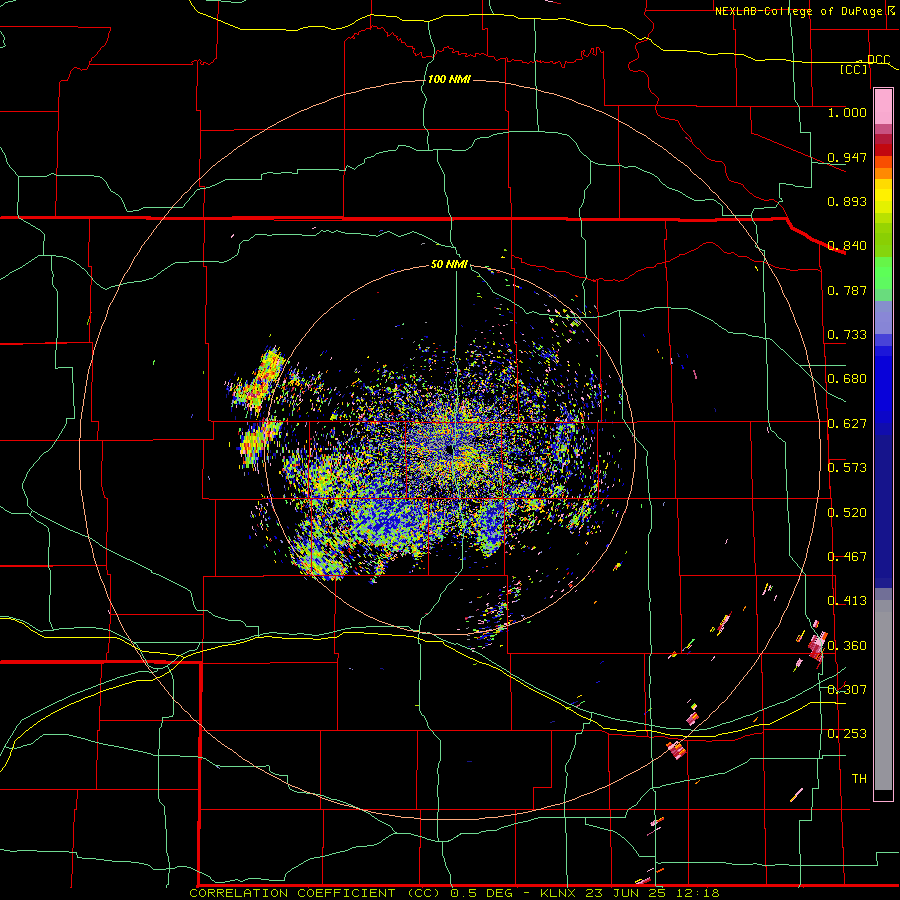Screen dimensions: 900x900
Task: Click the 0.733 color bar value
Action: tap(847, 335)
